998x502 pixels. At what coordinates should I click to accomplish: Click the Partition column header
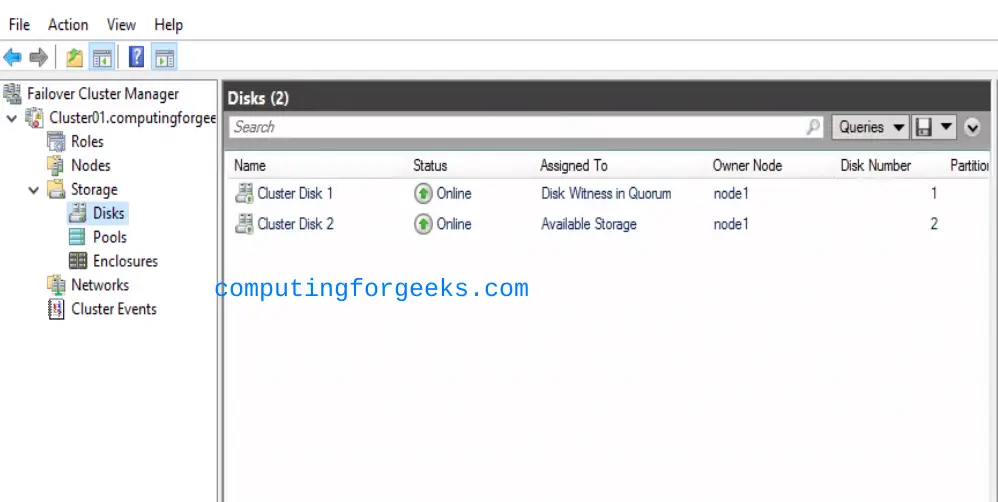click(969, 165)
